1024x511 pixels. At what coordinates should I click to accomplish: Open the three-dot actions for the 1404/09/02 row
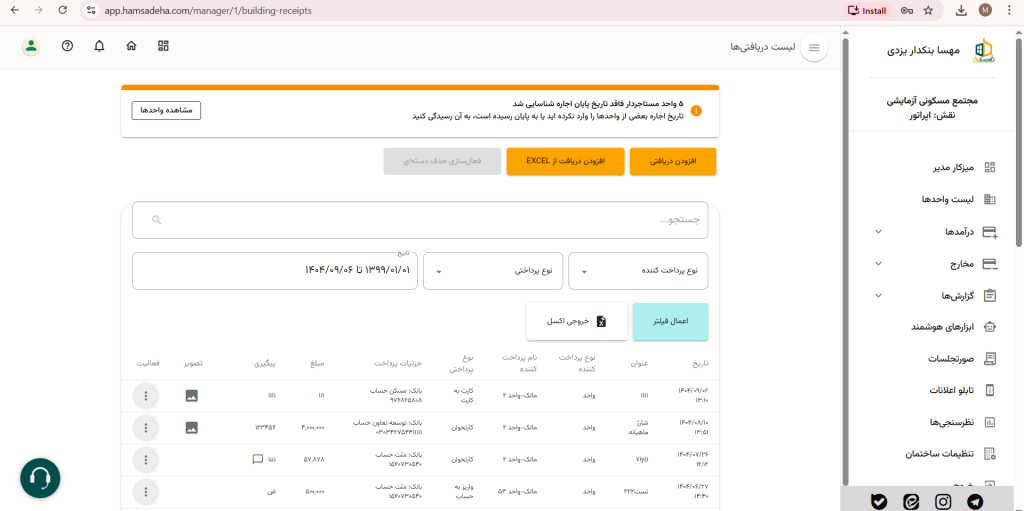click(146, 396)
